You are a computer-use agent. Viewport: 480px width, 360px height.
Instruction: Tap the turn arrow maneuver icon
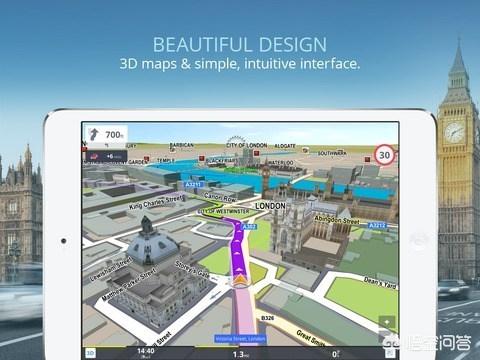pos(94,135)
